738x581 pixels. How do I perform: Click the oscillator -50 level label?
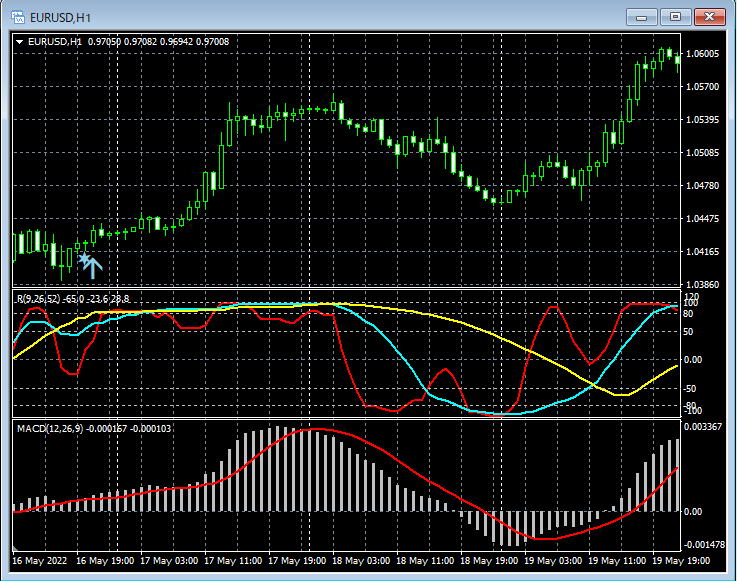(690, 389)
